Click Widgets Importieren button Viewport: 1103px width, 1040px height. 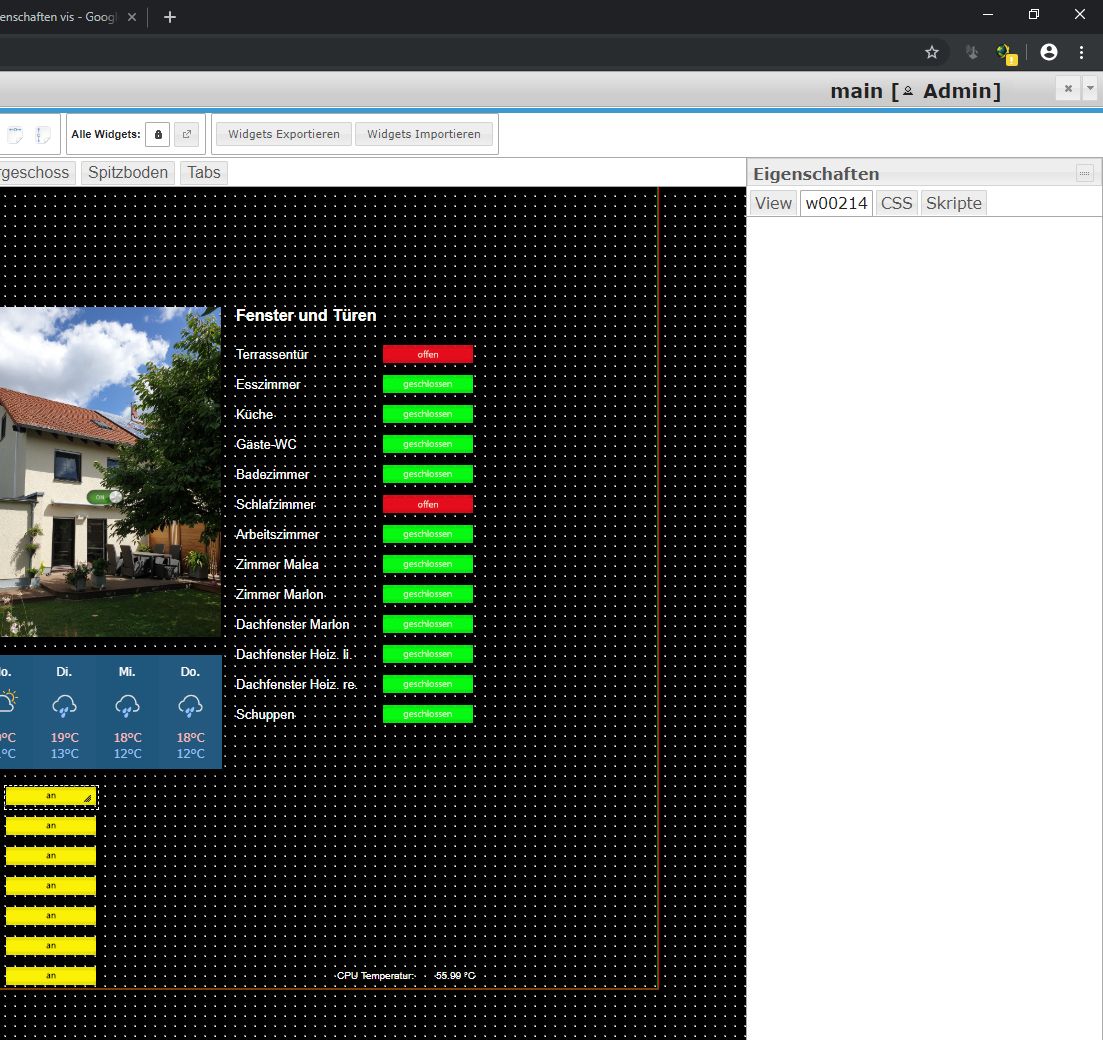point(423,134)
